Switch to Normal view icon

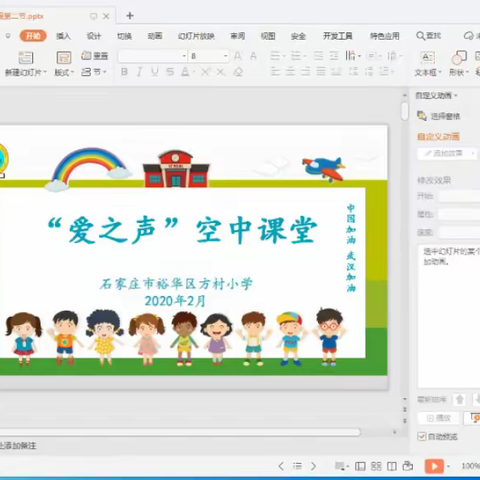click(360, 466)
